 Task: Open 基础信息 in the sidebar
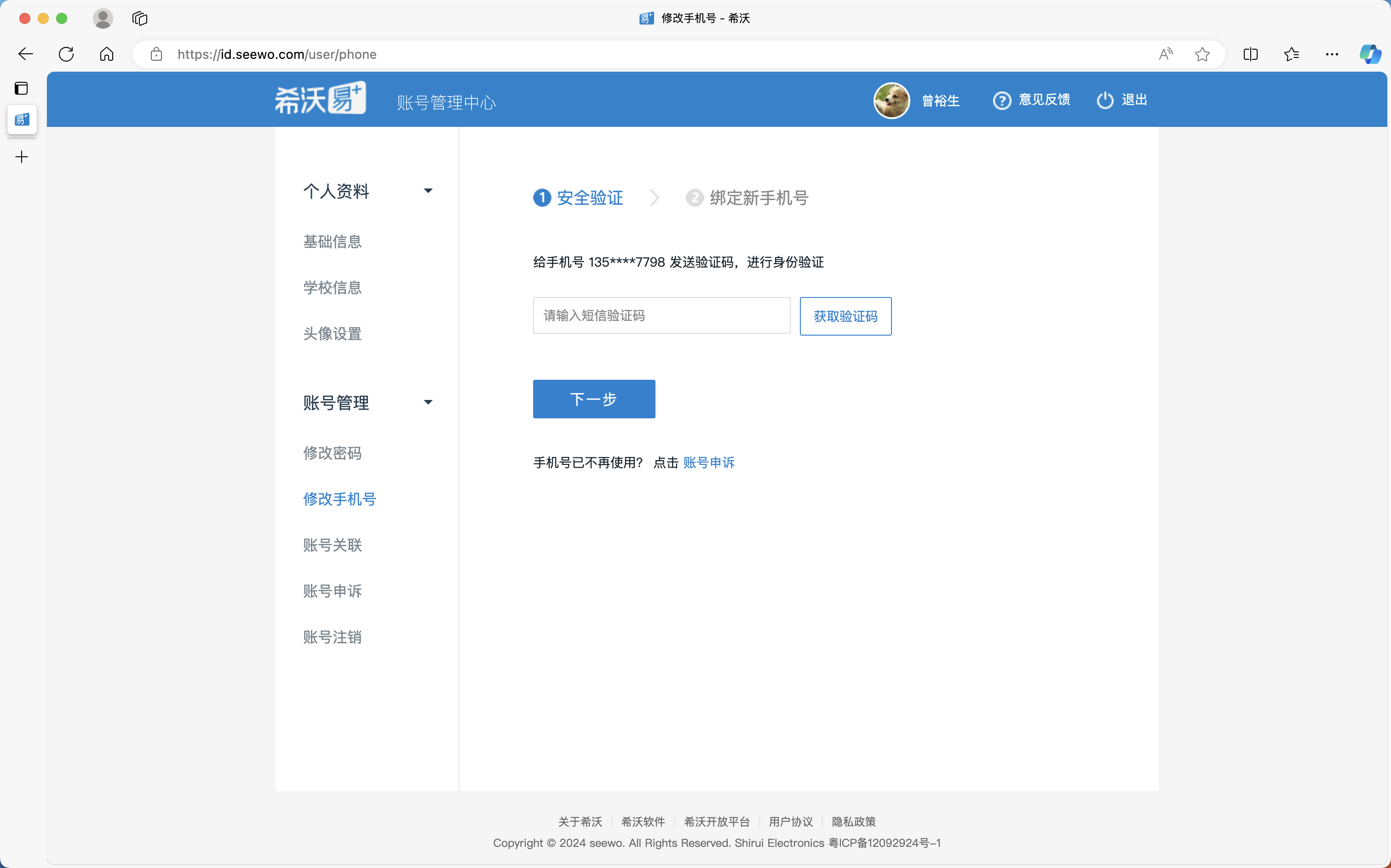[x=333, y=242]
